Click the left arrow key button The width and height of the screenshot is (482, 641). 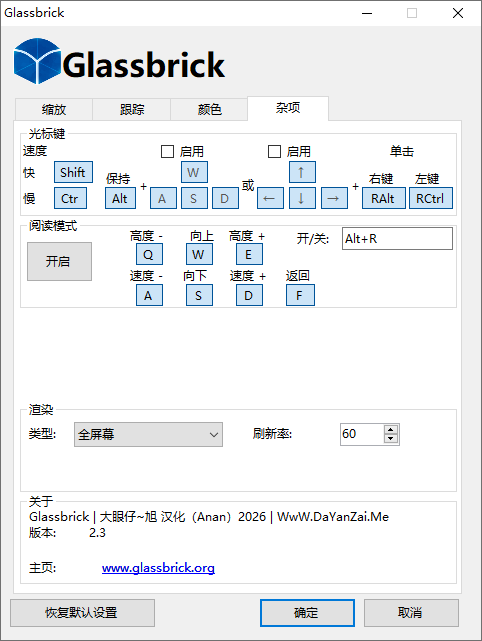(270, 198)
